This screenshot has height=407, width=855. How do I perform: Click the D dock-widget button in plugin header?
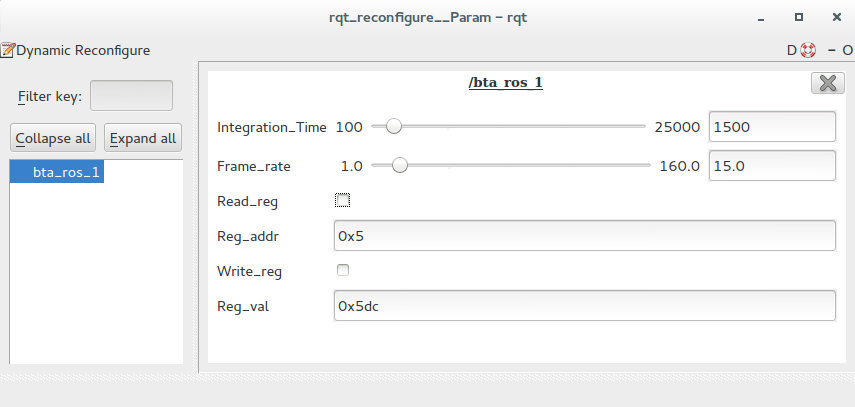[792, 50]
